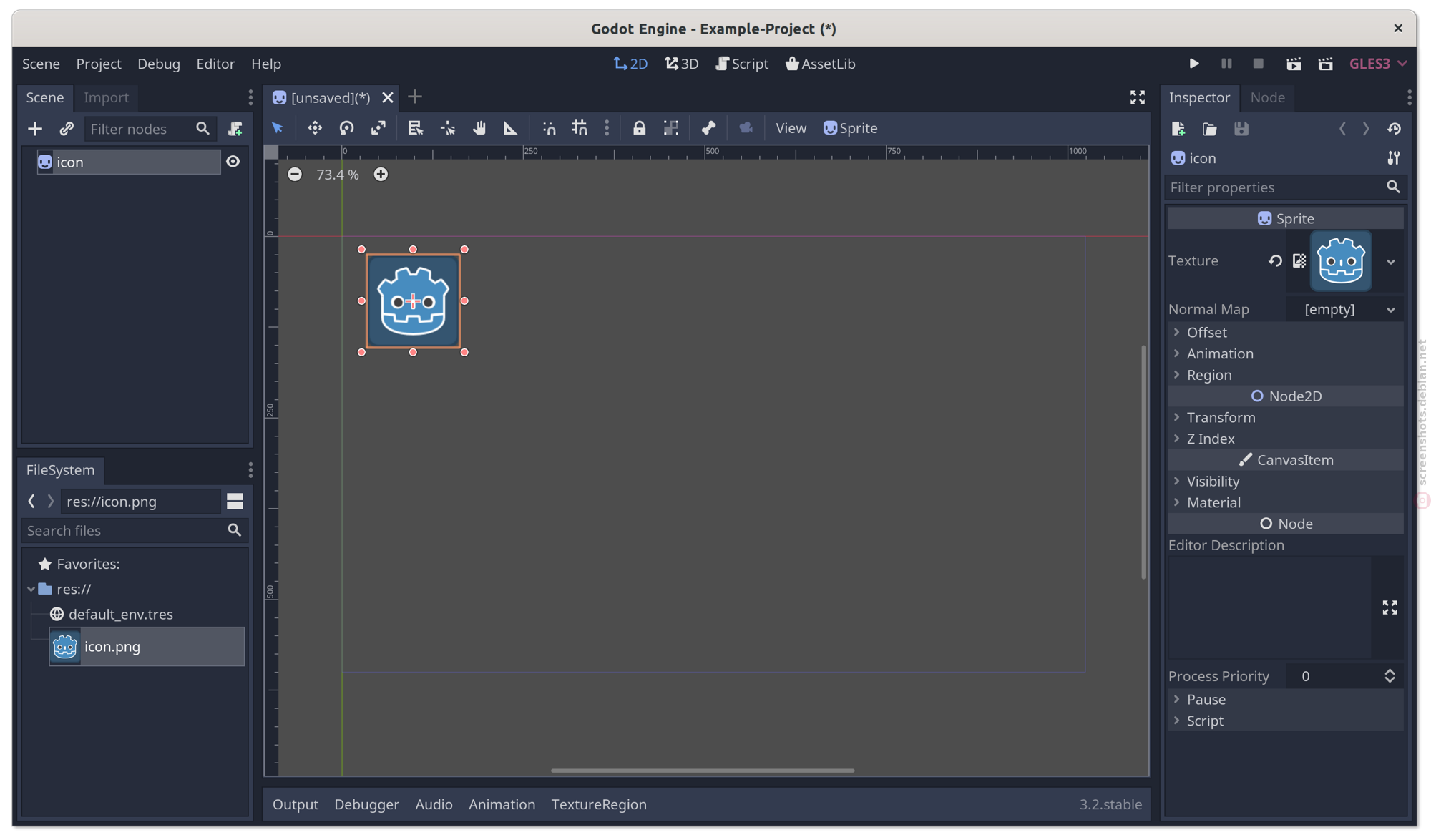1431x840 pixels.
Task: Open the skeleton bone options icon
Action: [x=708, y=128]
